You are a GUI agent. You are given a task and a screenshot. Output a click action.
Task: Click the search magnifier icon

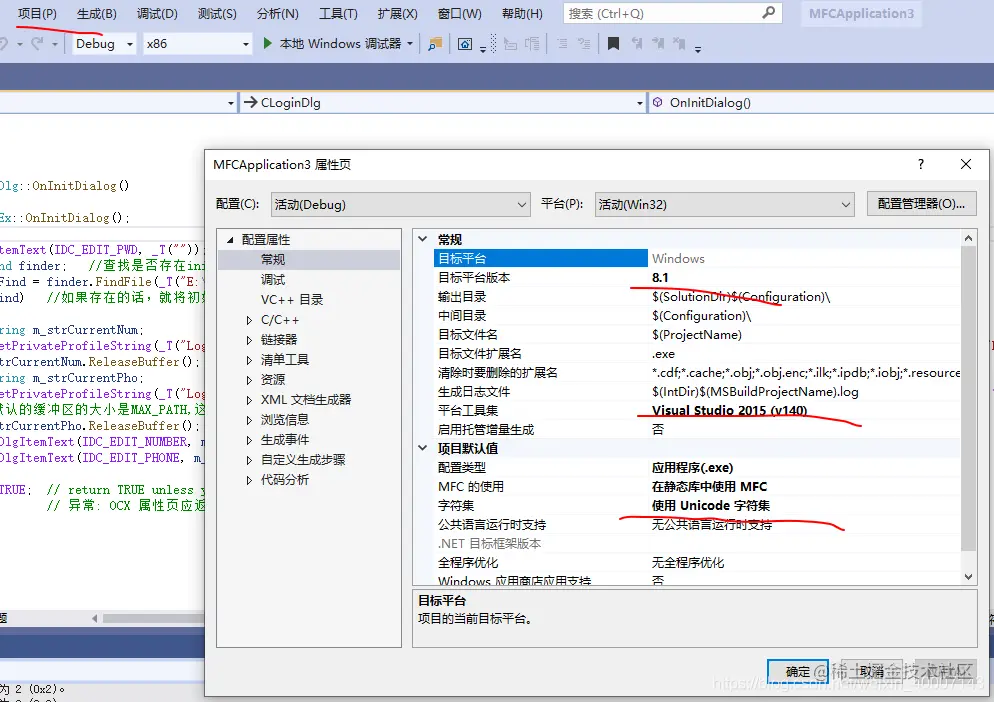point(768,13)
